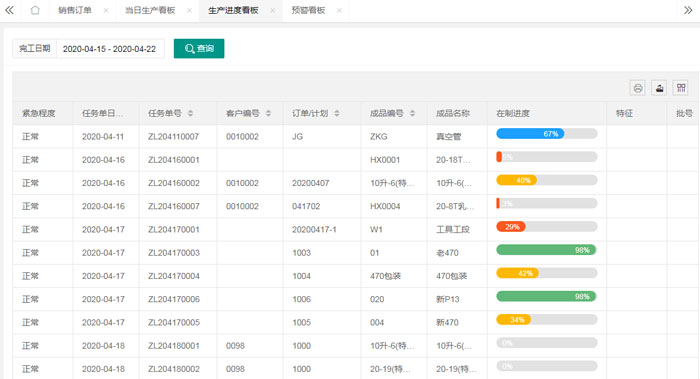Click task number ZL204180001
The width and height of the screenshot is (700, 379).
coord(174,346)
